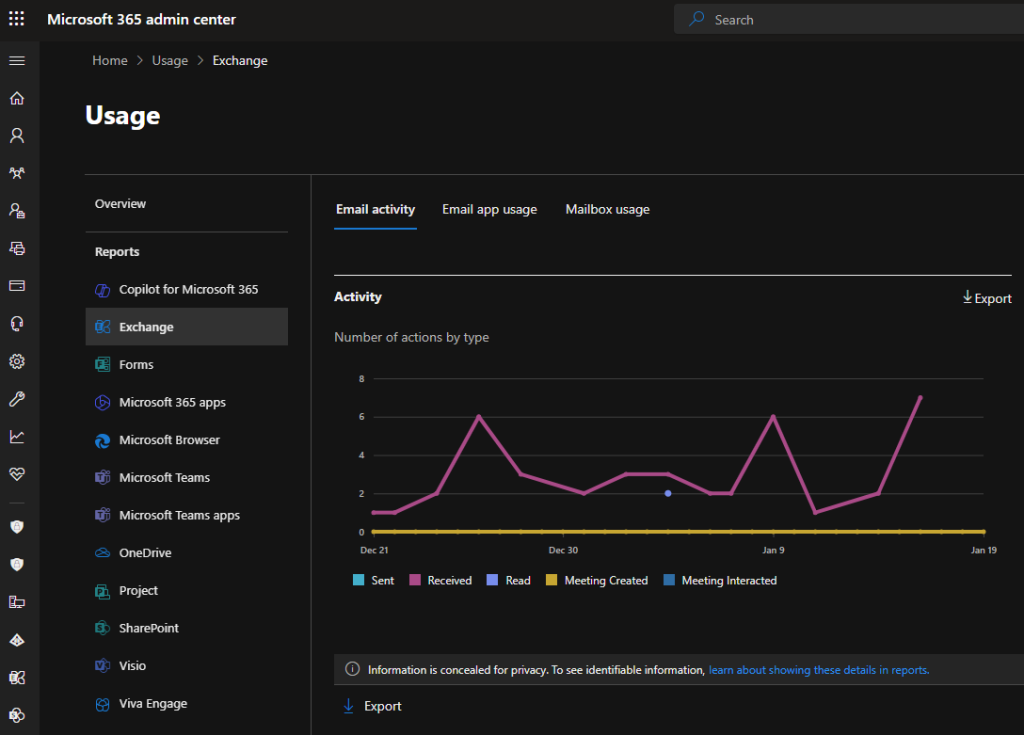Switch to the Email app usage tab

(x=490, y=210)
